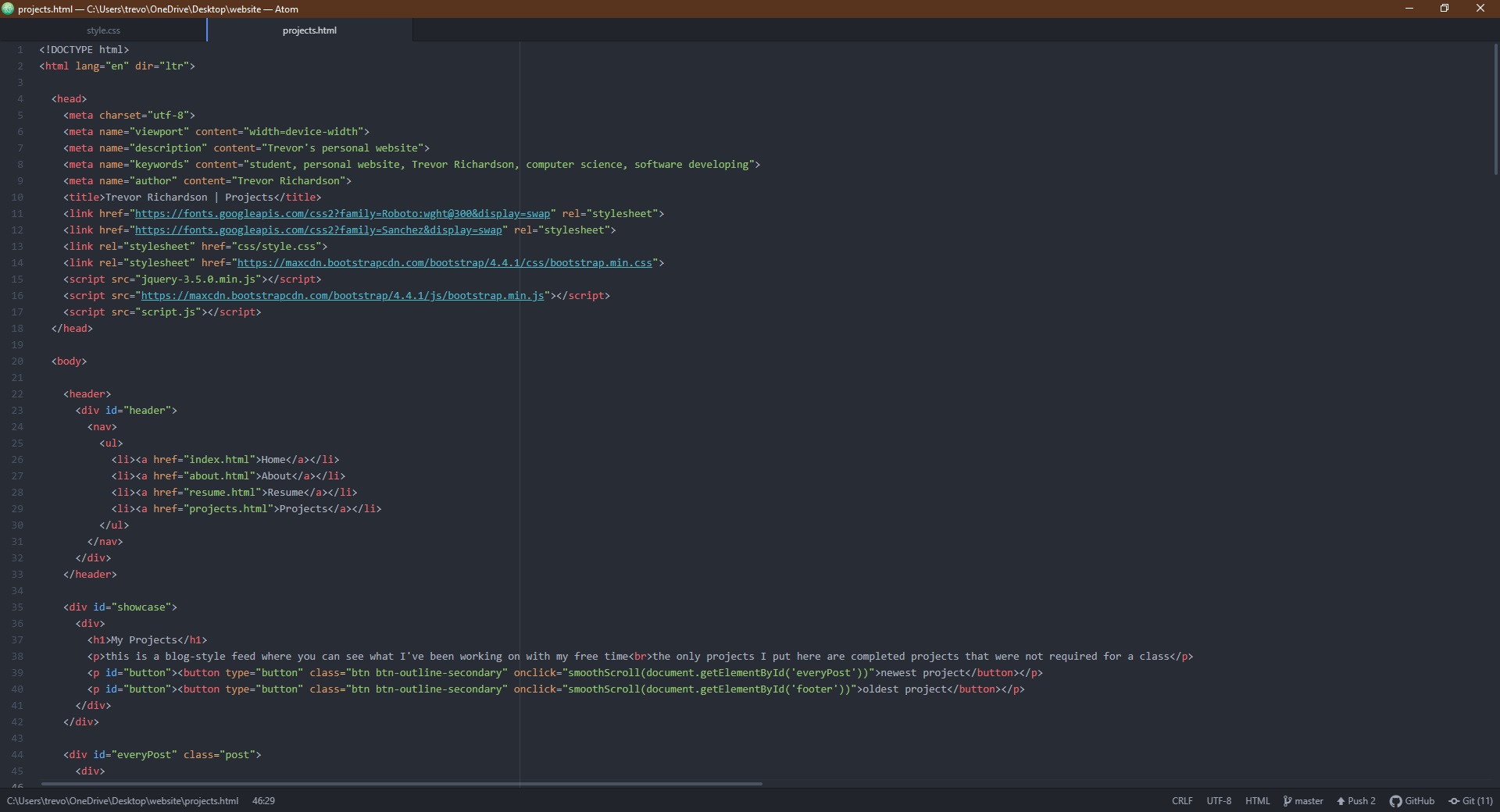Open the HTML grammar selector
Image resolution: width=1500 pixels, height=812 pixels.
1258,801
